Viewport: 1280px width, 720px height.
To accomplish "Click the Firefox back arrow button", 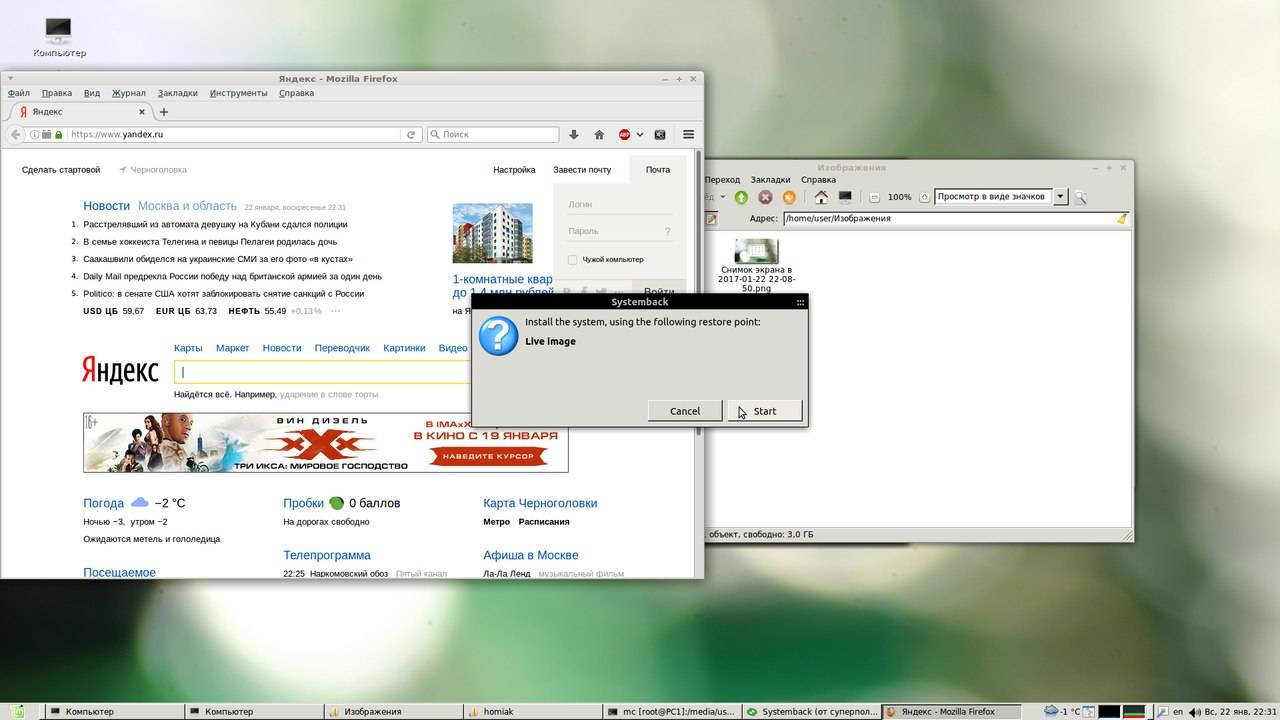I will [15, 134].
